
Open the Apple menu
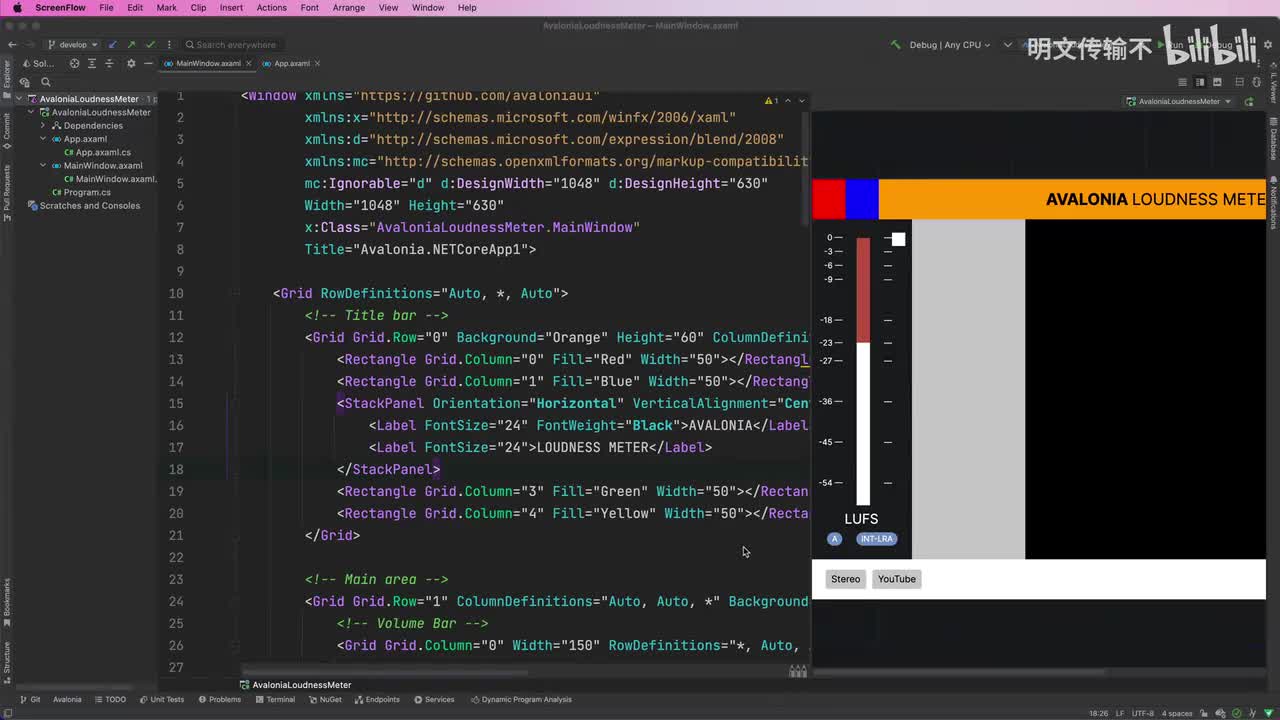[x=16, y=7]
